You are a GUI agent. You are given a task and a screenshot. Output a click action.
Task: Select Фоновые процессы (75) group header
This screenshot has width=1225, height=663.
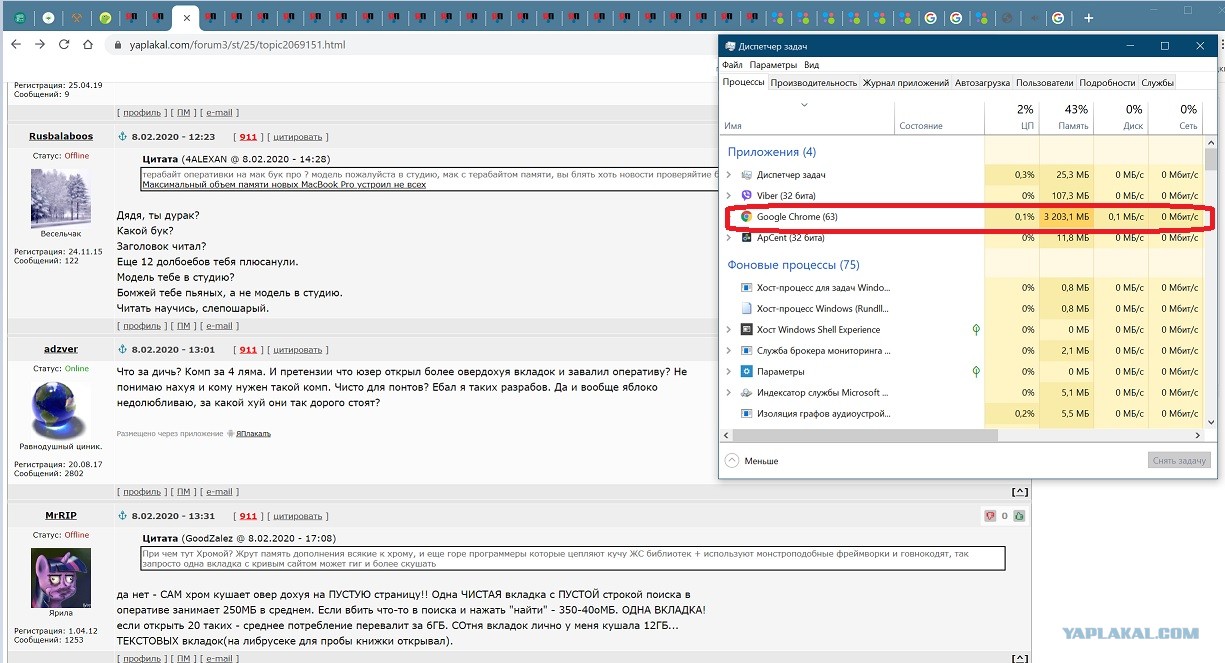[x=793, y=265]
